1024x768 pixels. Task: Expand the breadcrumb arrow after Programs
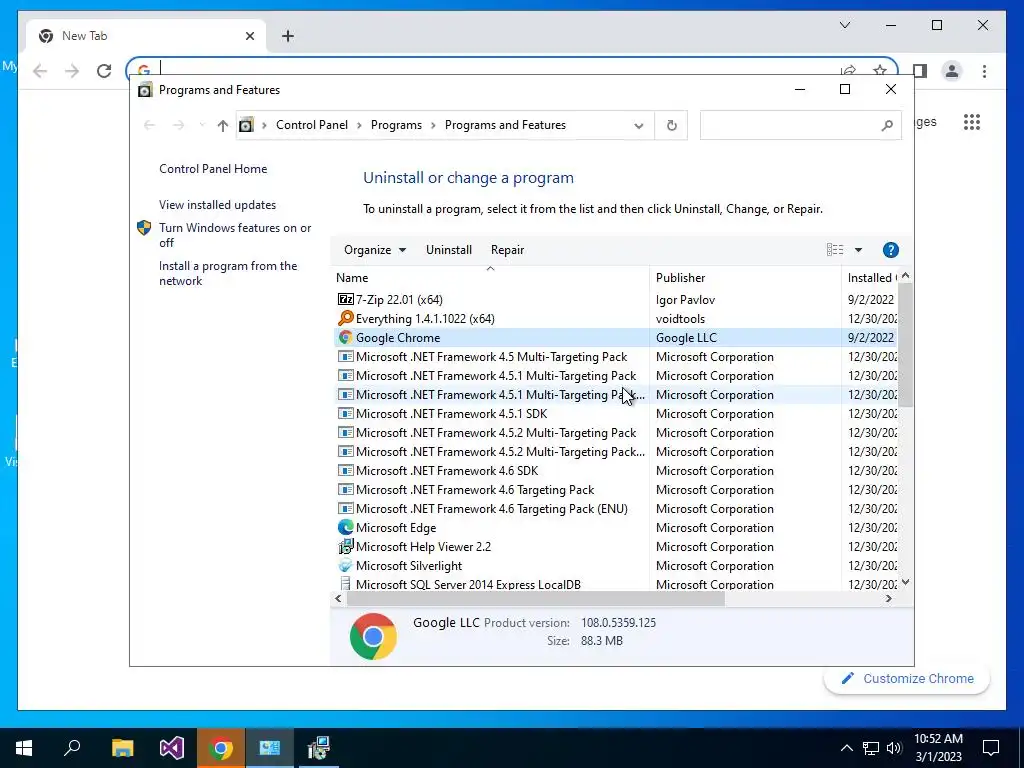pos(433,125)
